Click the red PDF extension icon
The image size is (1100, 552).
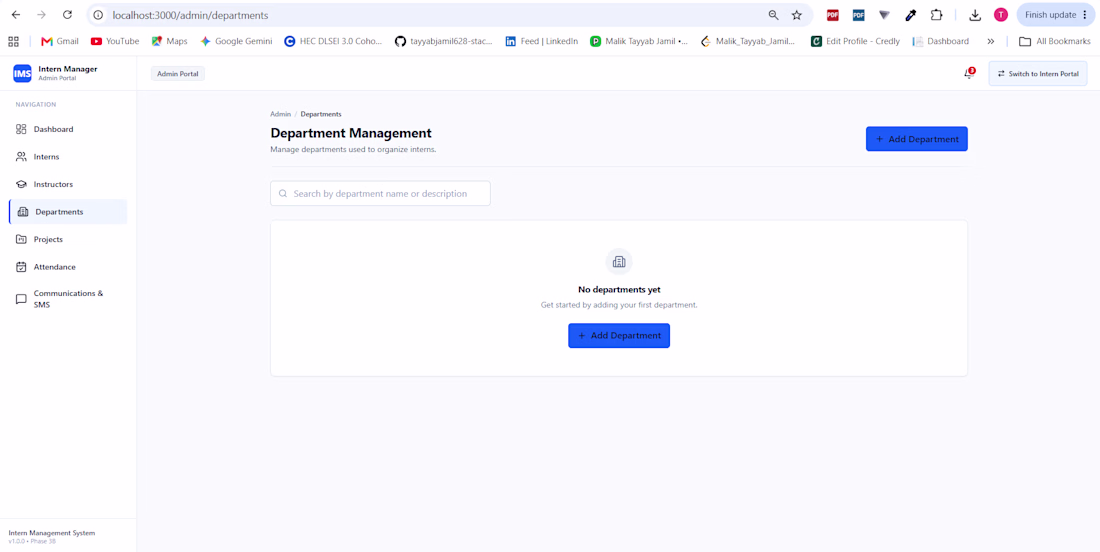(833, 15)
